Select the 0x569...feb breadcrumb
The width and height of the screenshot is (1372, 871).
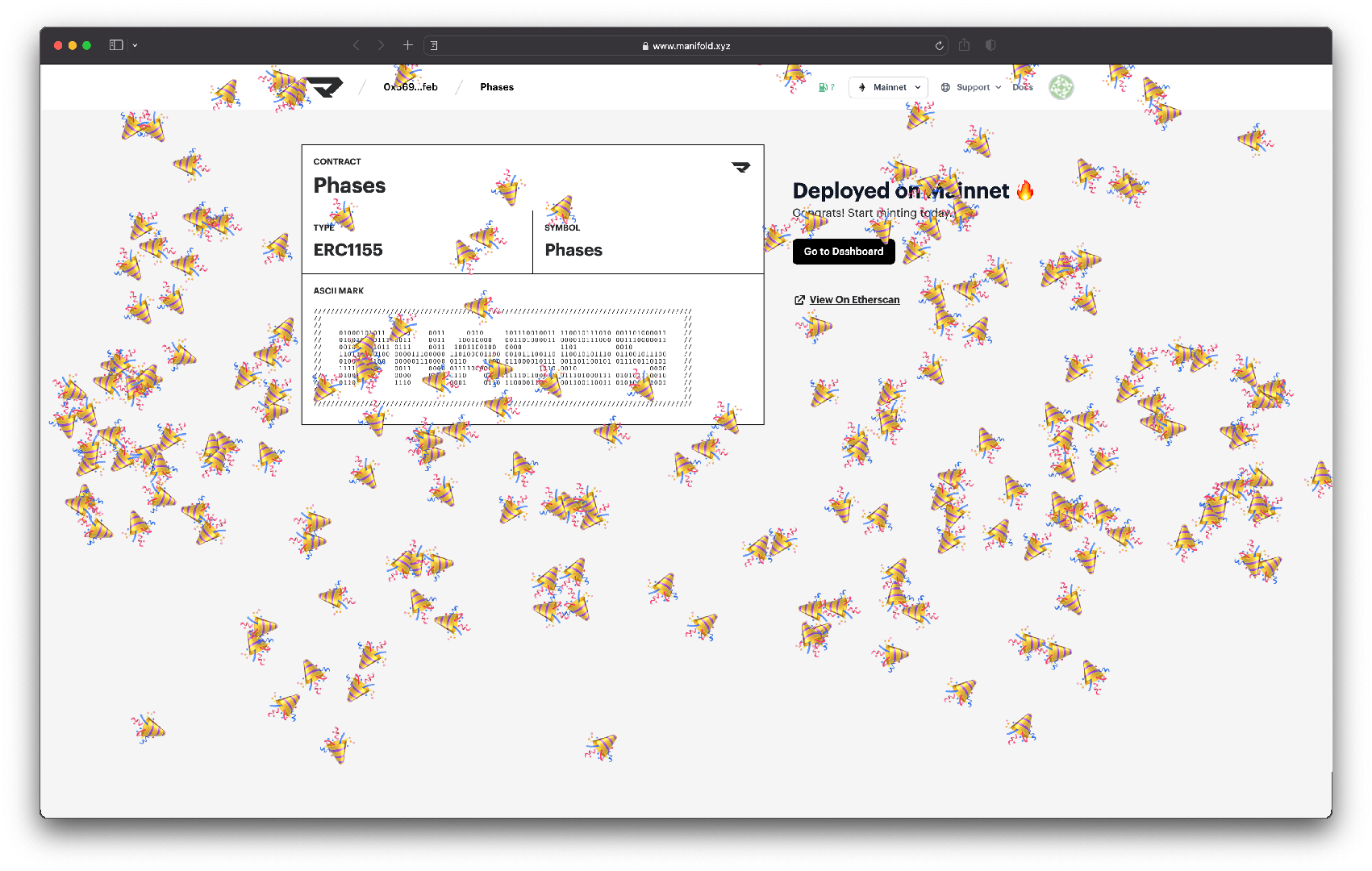click(411, 87)
